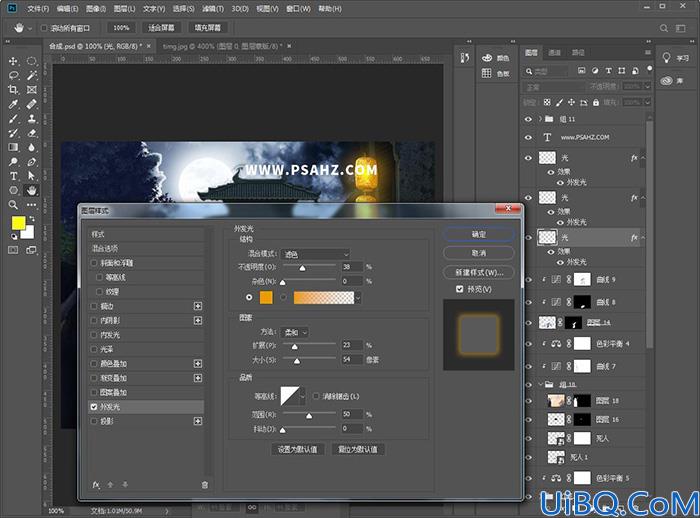Image resolution: width=700 pixels, height=518 pixels.
Task: Open the layer opacity dropdown
Action: click(647, 87)
